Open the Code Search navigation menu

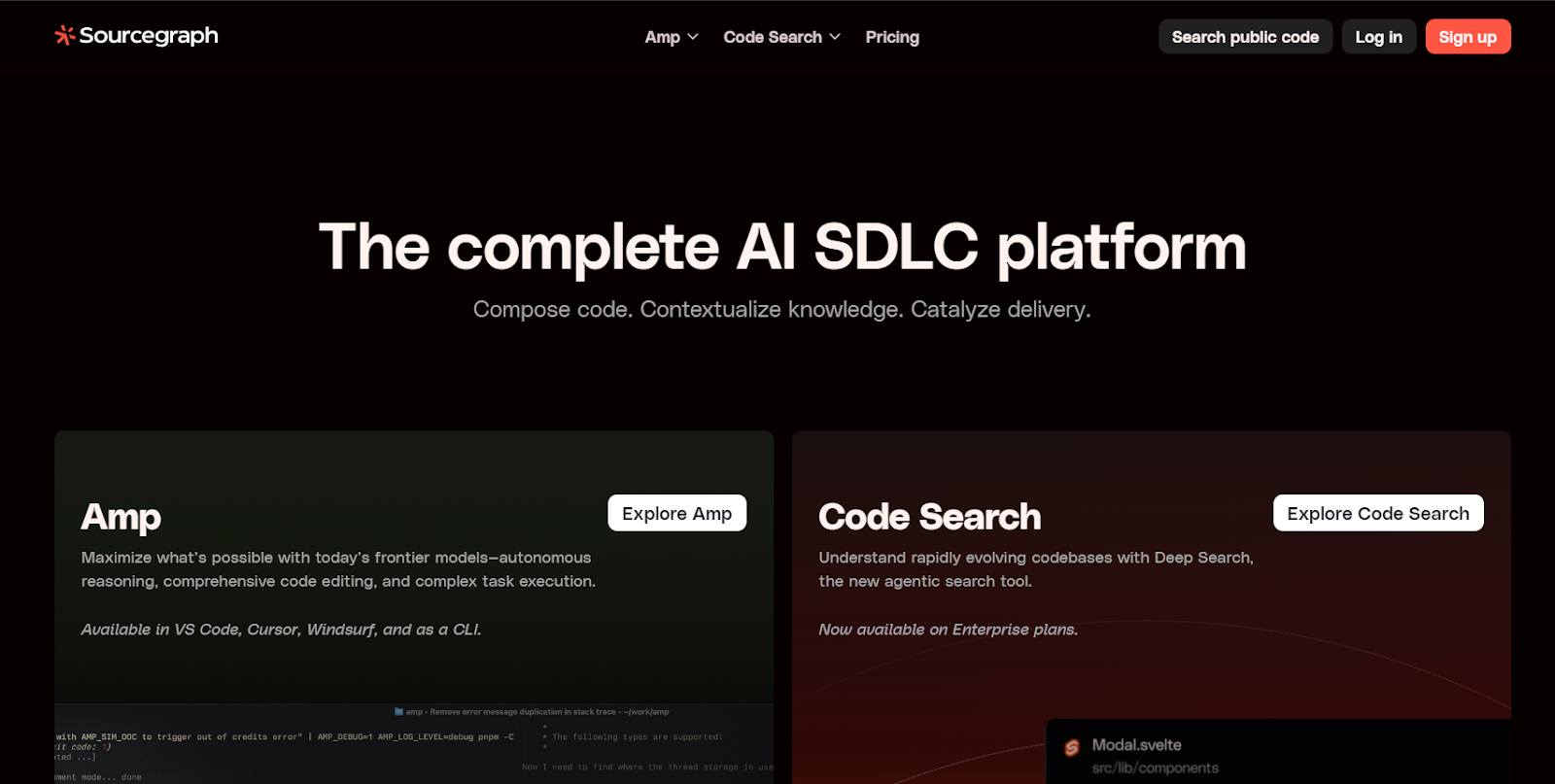(x=773, y=37)
